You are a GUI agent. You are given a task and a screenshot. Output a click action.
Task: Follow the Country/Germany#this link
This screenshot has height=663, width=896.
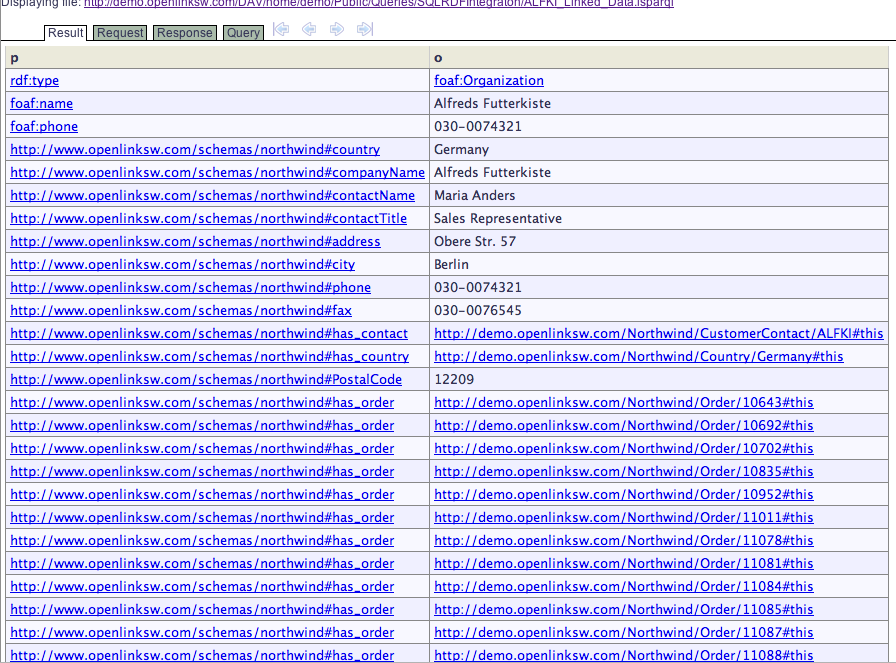pyautogui.click(x=639, y=357)
